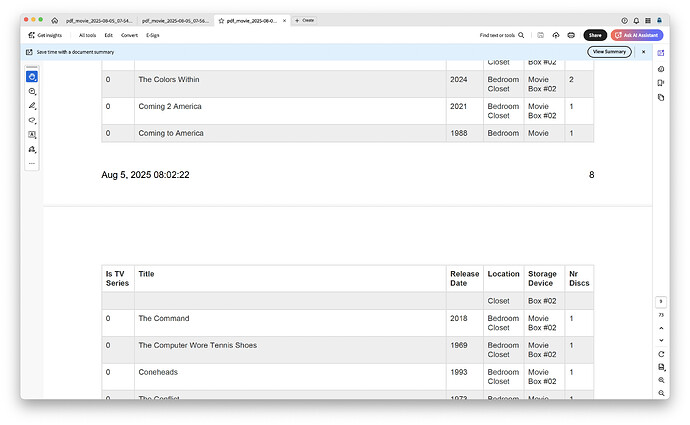Create a new tab
This screenshot has width=690, height=425.
point(305,20)
